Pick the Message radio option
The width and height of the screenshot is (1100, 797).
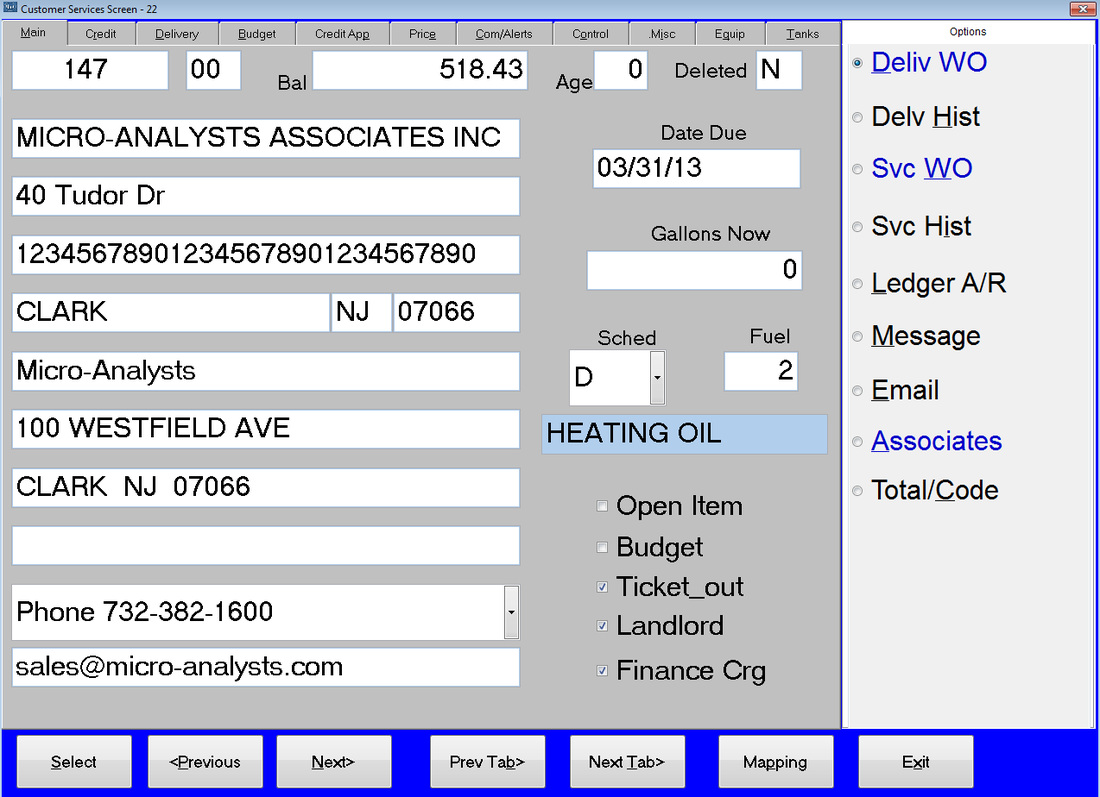click(x=857, y=337)
